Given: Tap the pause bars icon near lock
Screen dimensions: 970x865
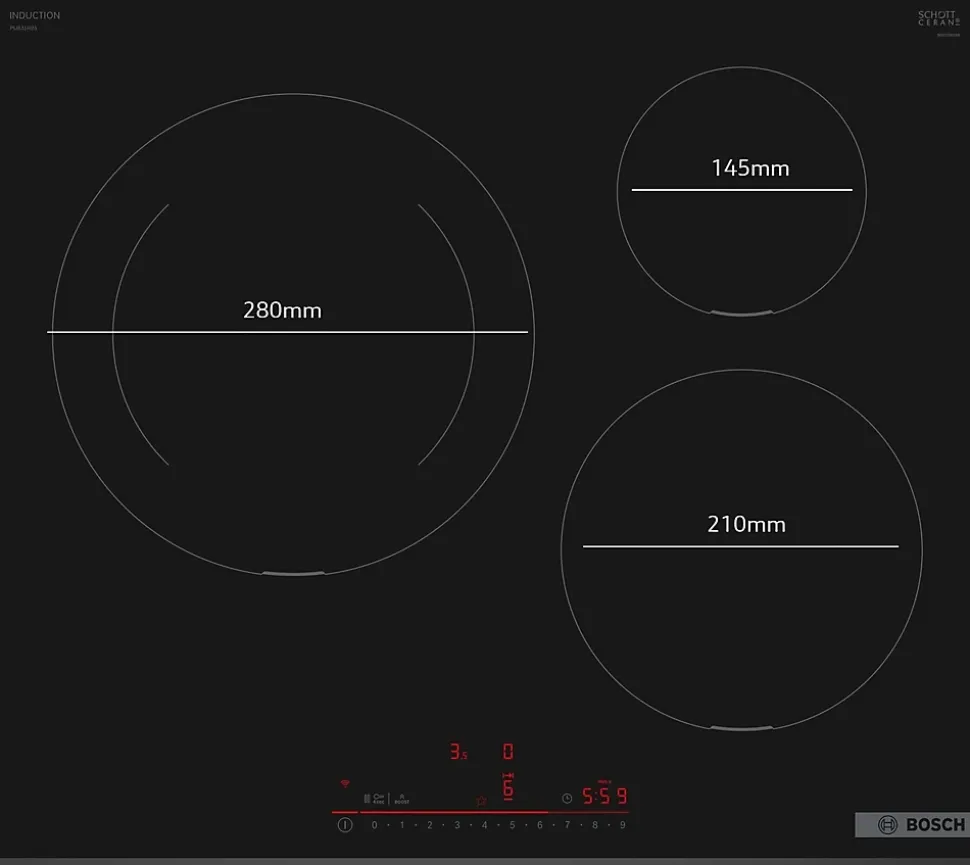Looking at the screenshot, I should 366,799.
